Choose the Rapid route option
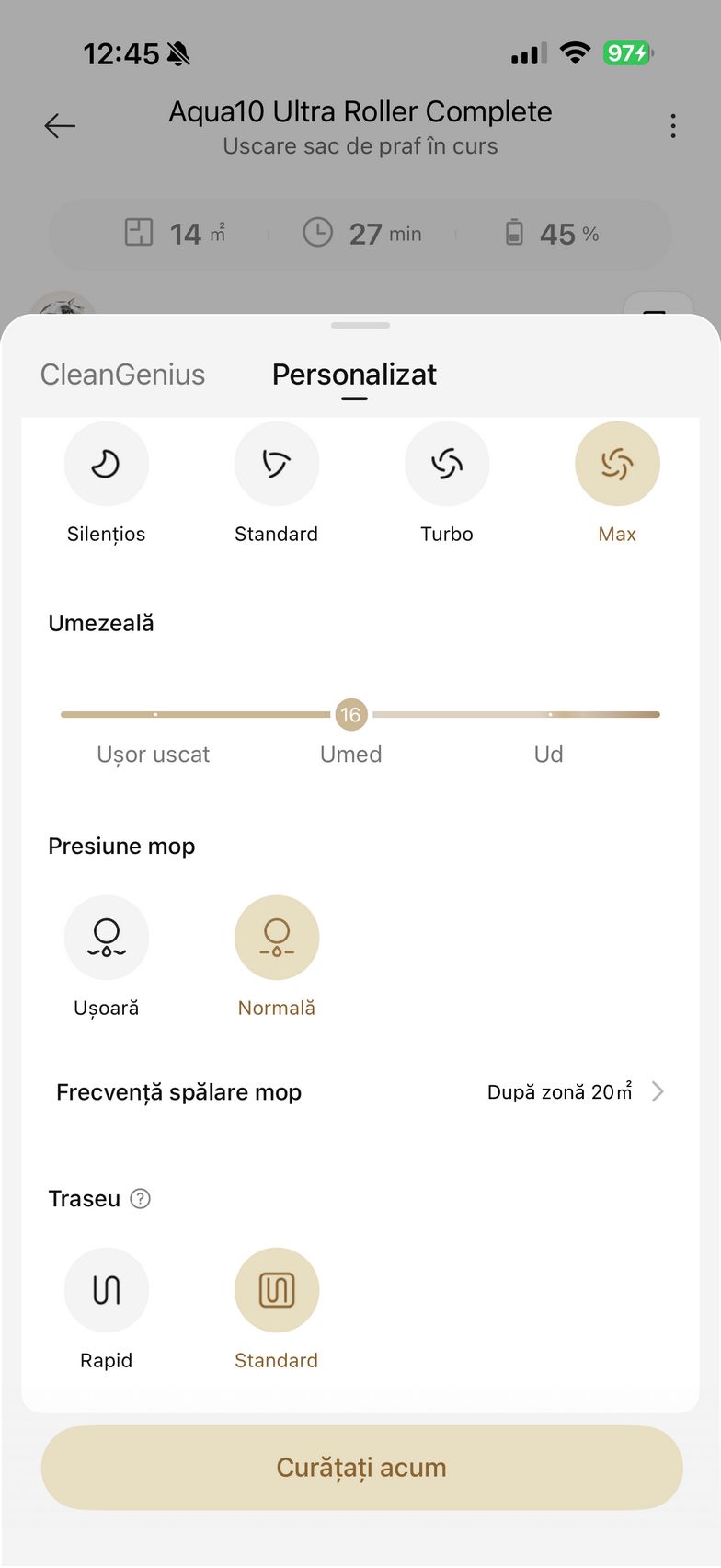 pyautogui.click(x=106, y=1290)
